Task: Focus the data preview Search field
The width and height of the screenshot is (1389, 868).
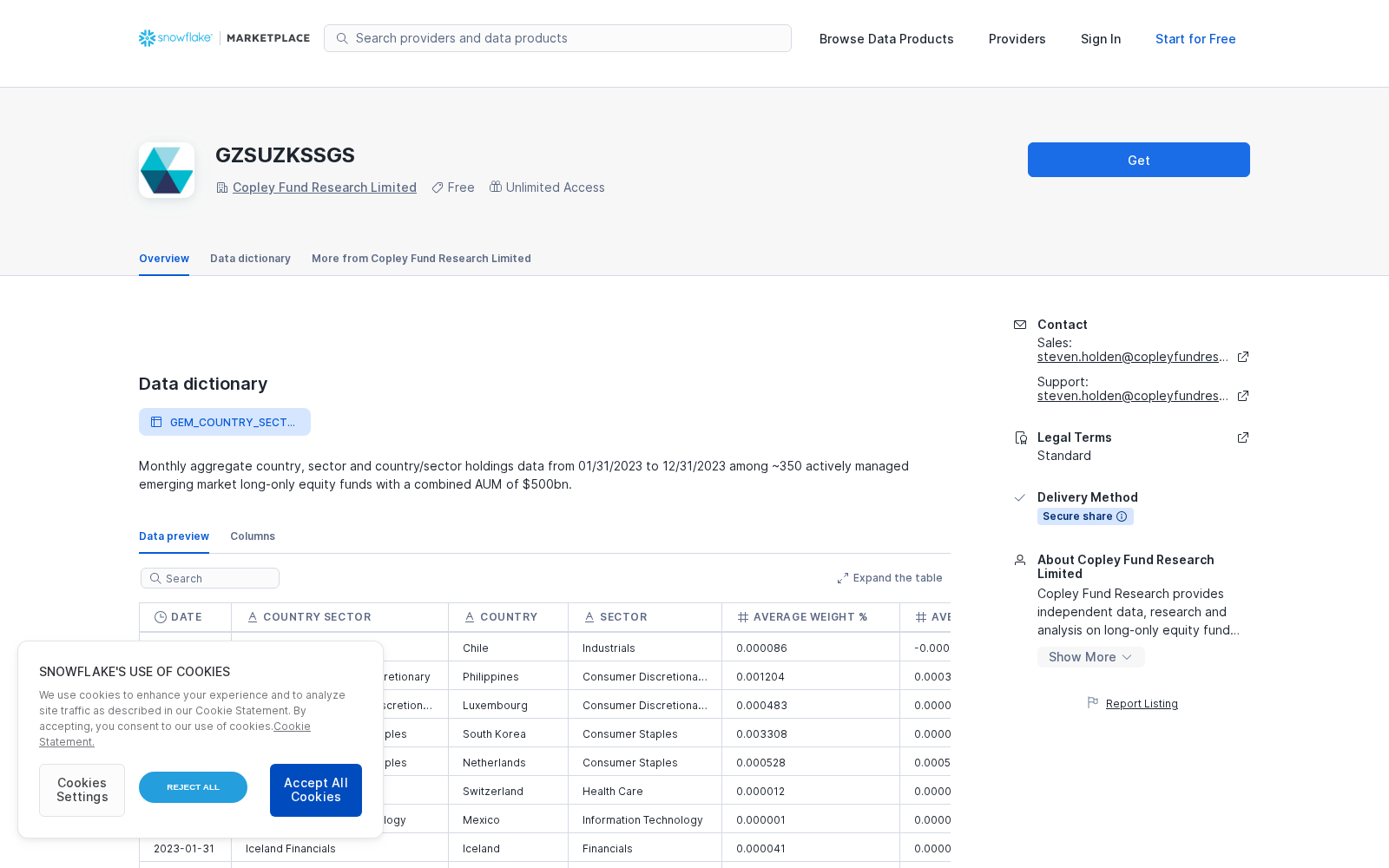Action: [210, 578]
